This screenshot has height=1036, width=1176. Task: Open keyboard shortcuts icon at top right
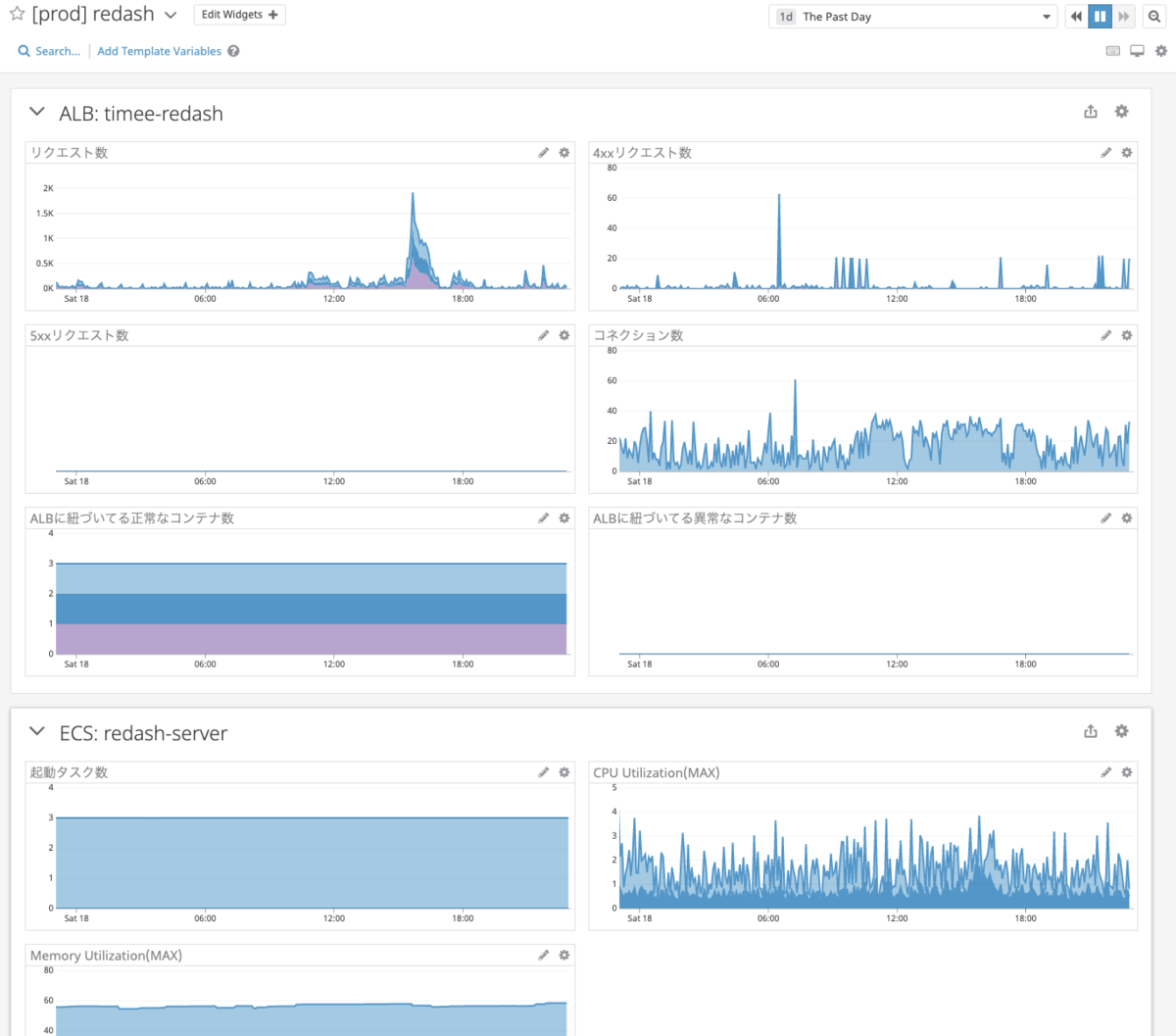[x=1113, y=51]
